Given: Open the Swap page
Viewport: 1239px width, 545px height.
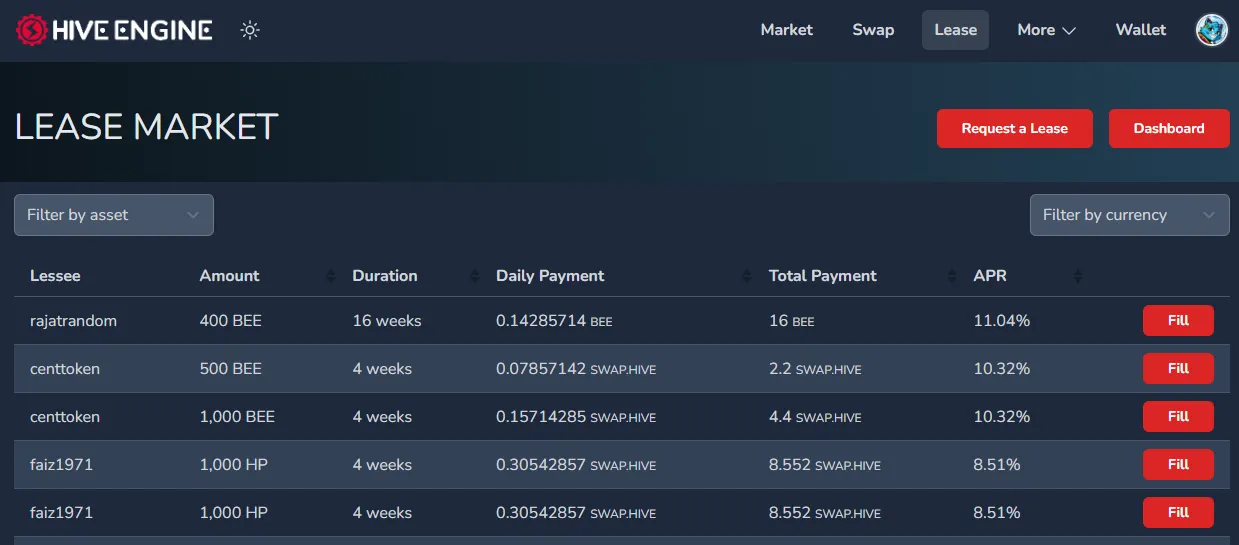Looking at the screenshot, I should 873,30.
